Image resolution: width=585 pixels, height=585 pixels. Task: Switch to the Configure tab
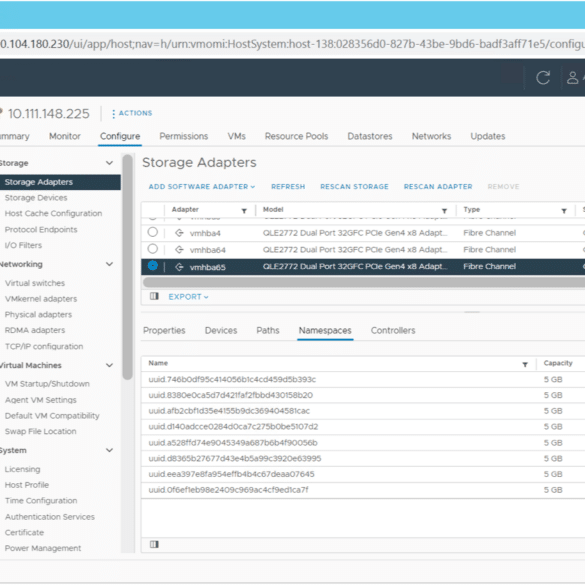point(120,136)
